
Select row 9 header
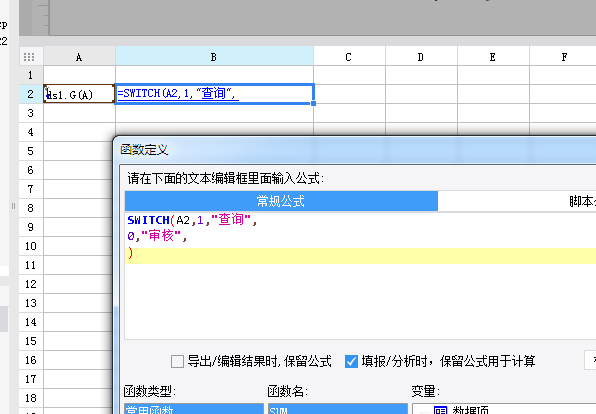pyautogui.click(x=31, y=227)
